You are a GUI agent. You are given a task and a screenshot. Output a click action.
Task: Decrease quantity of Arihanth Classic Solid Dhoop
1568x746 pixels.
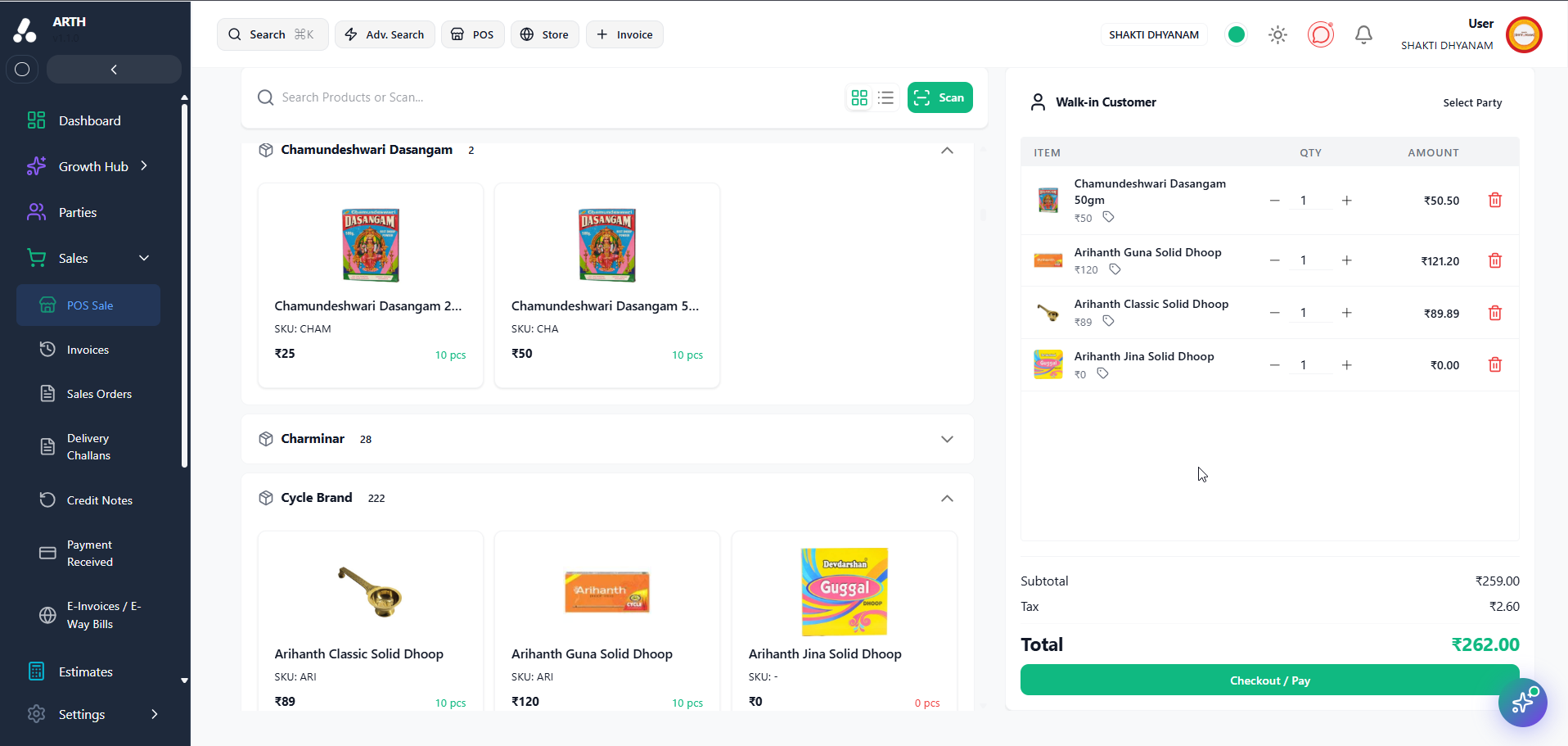(x=1274, y=313)
